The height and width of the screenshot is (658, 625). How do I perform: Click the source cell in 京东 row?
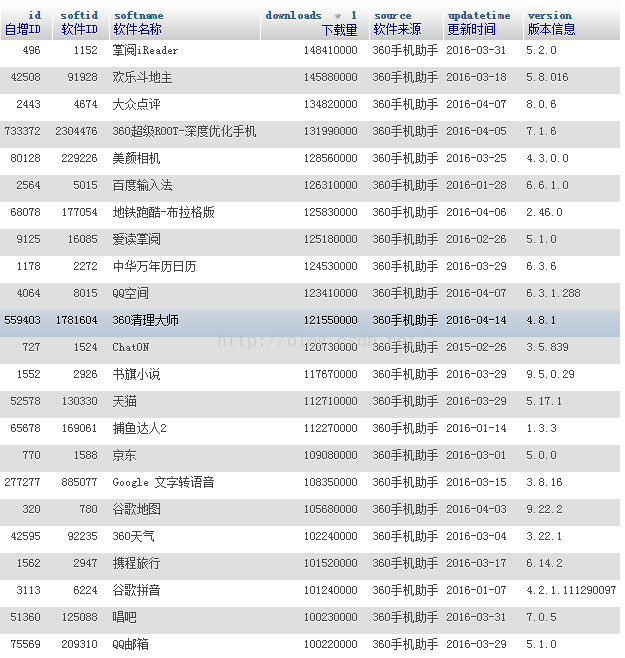pos(405,455)
